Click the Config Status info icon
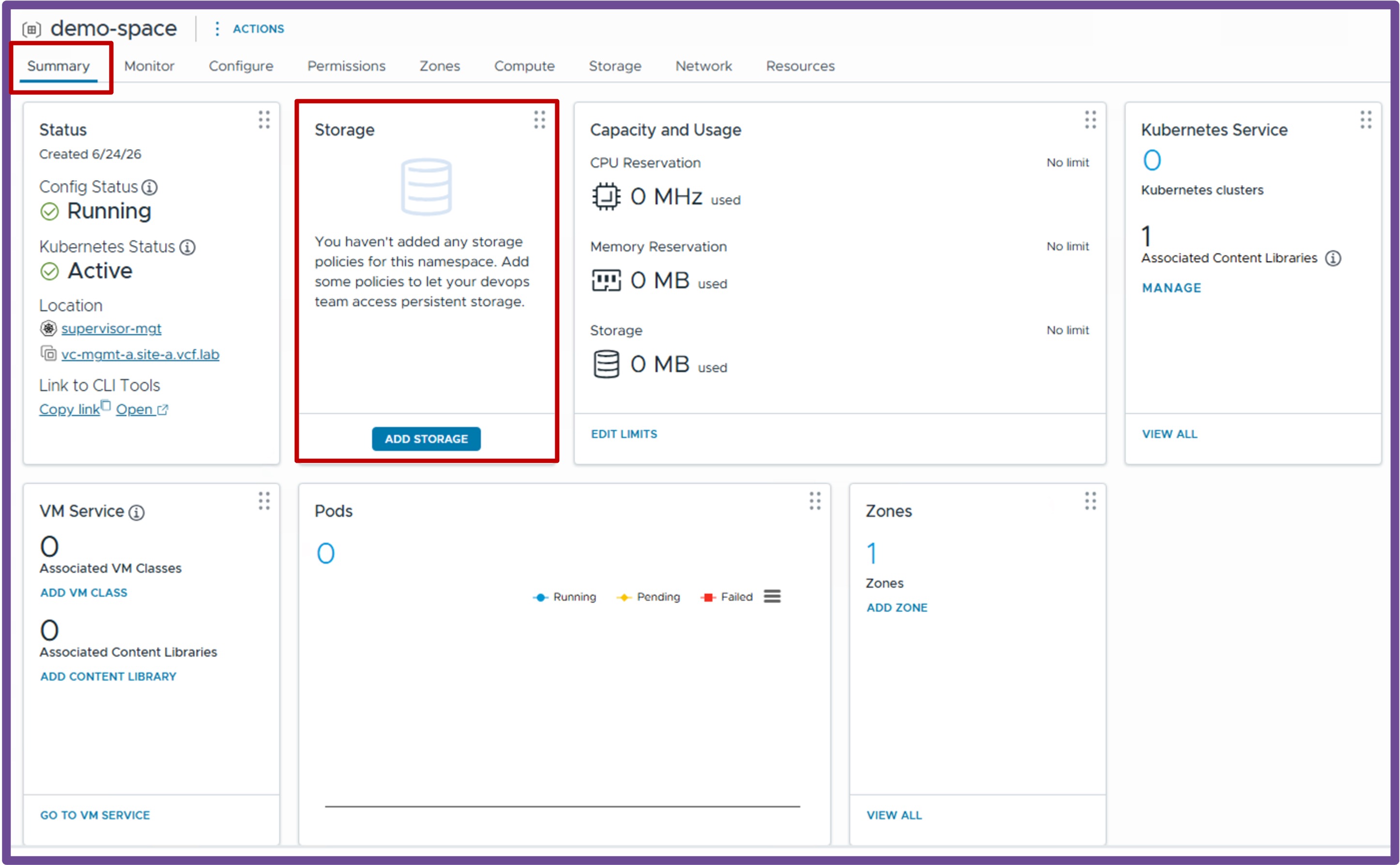Screen dimensions: 1400x865 (x=149, y=187)
